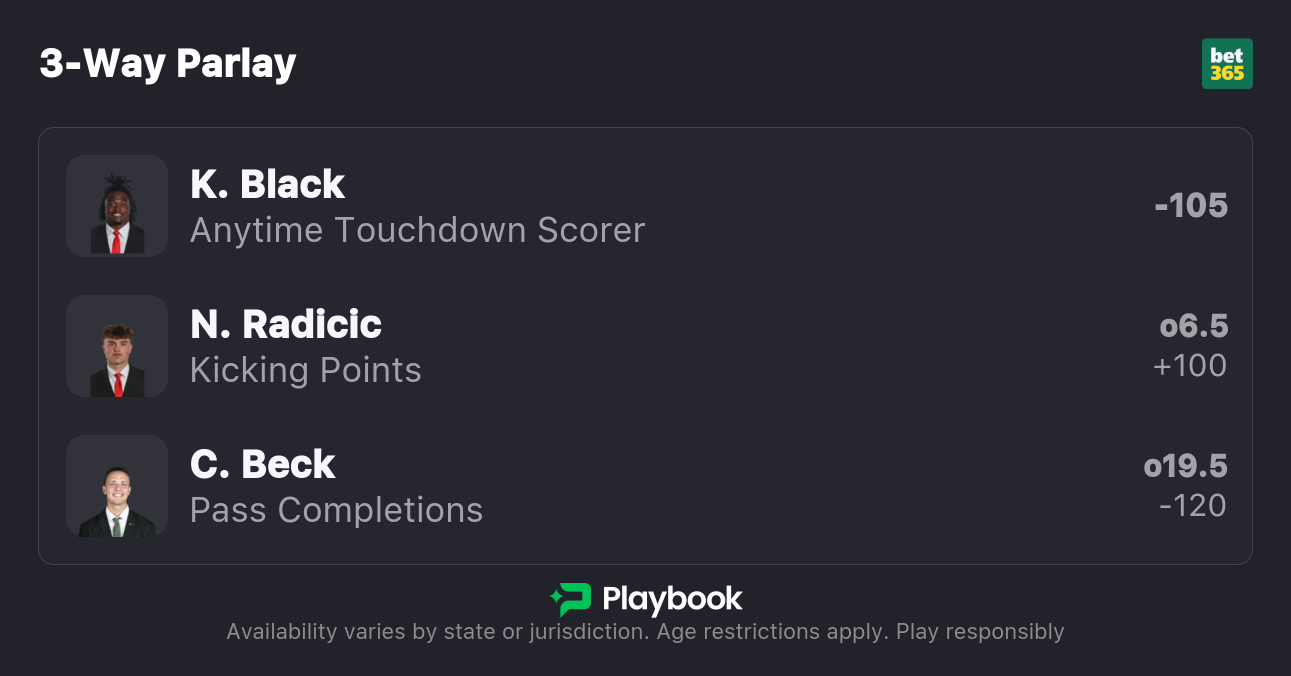This screenshot has height=676, width=1291.
Task: Click the o19.5 pass completions line
Action: 1185,467
